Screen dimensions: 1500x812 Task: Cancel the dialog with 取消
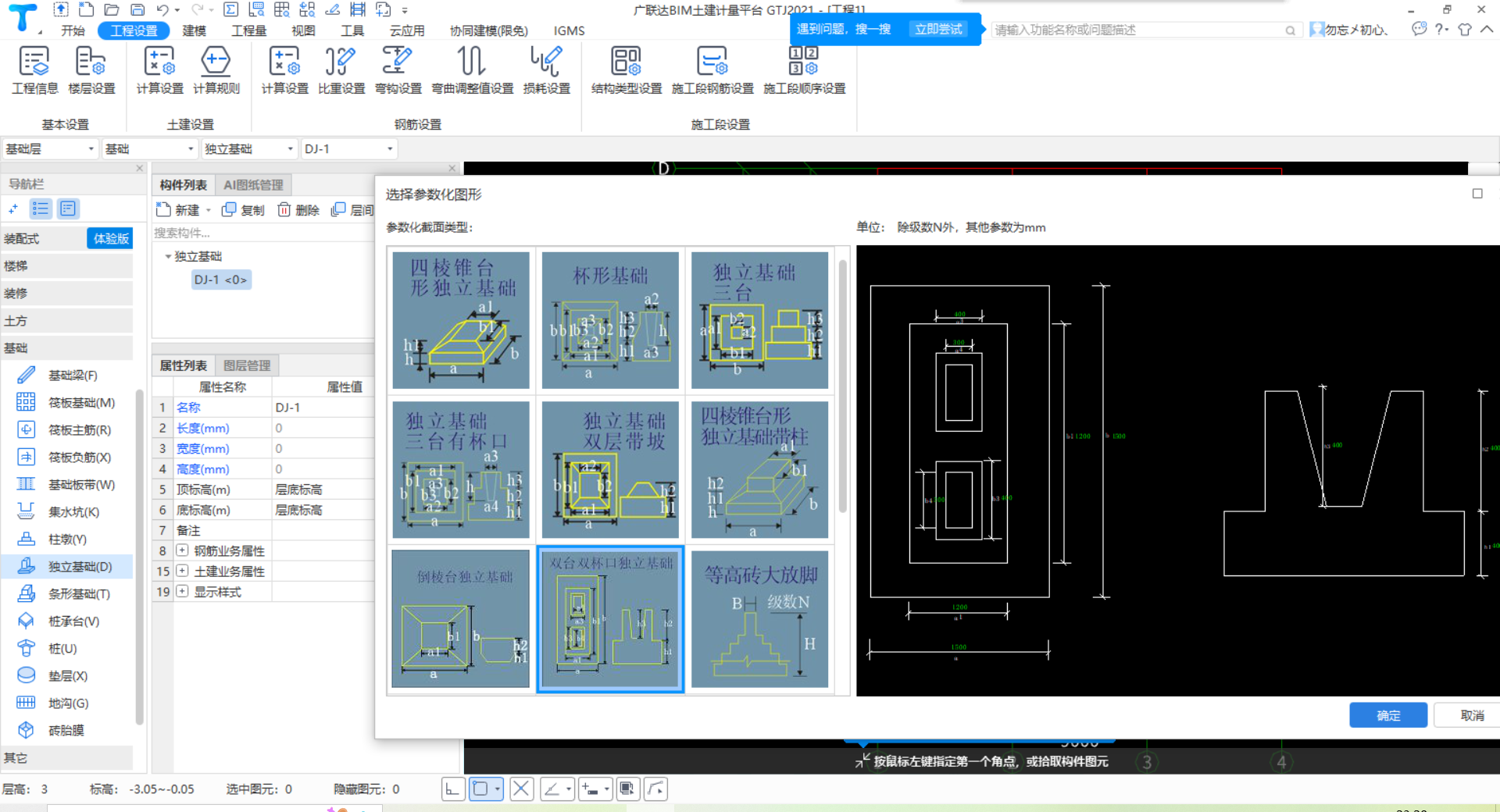pyautogui.click(x=1472, y=715)
